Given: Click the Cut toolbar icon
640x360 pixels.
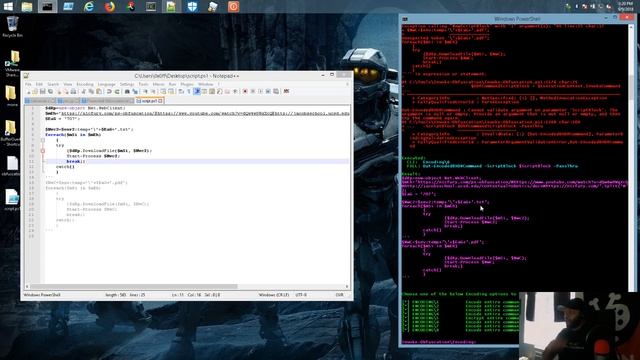Looking at the screenshot, I should (x=83, y=91).
